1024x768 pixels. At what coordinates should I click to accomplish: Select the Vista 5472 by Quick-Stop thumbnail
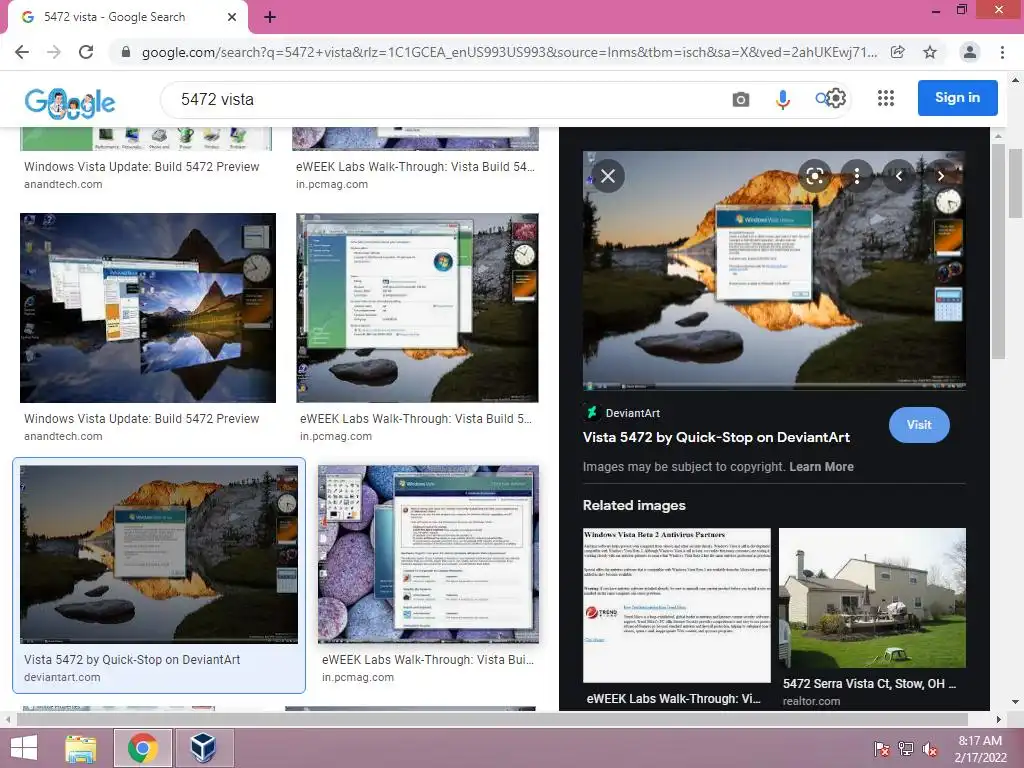coord(159,554)
